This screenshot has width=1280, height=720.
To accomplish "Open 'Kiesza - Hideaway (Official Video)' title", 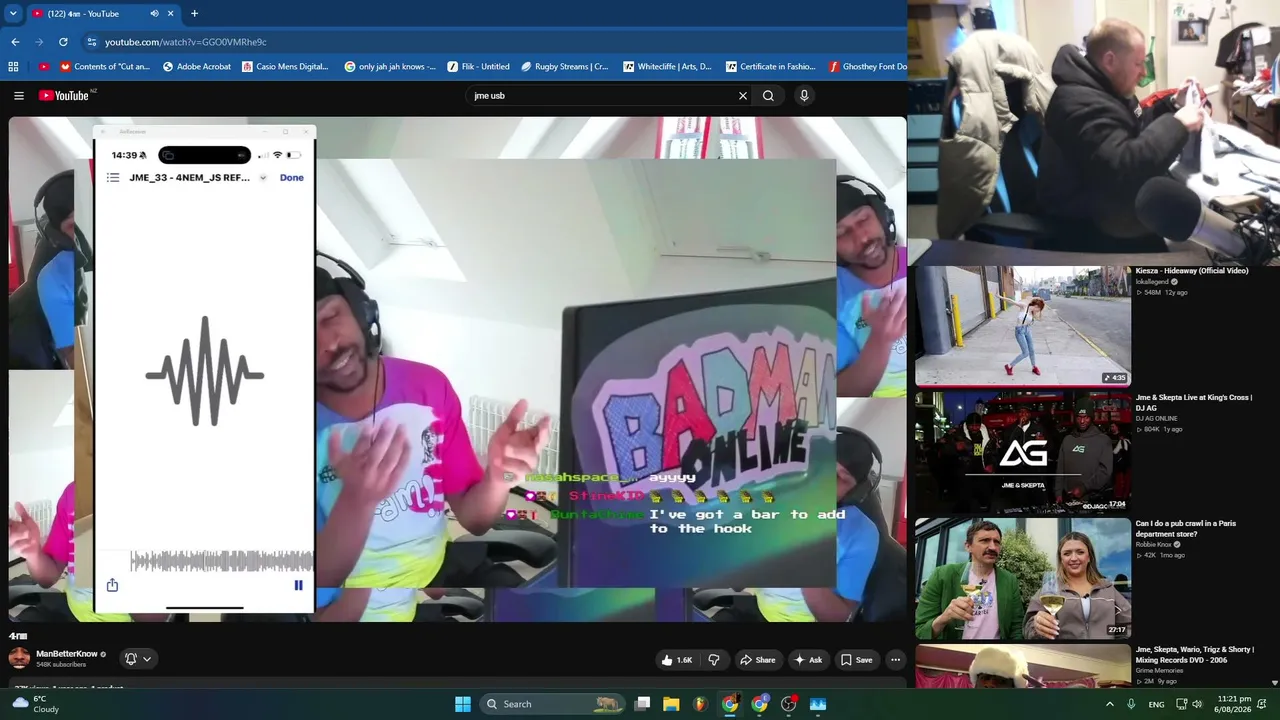I will [1192, 271].
